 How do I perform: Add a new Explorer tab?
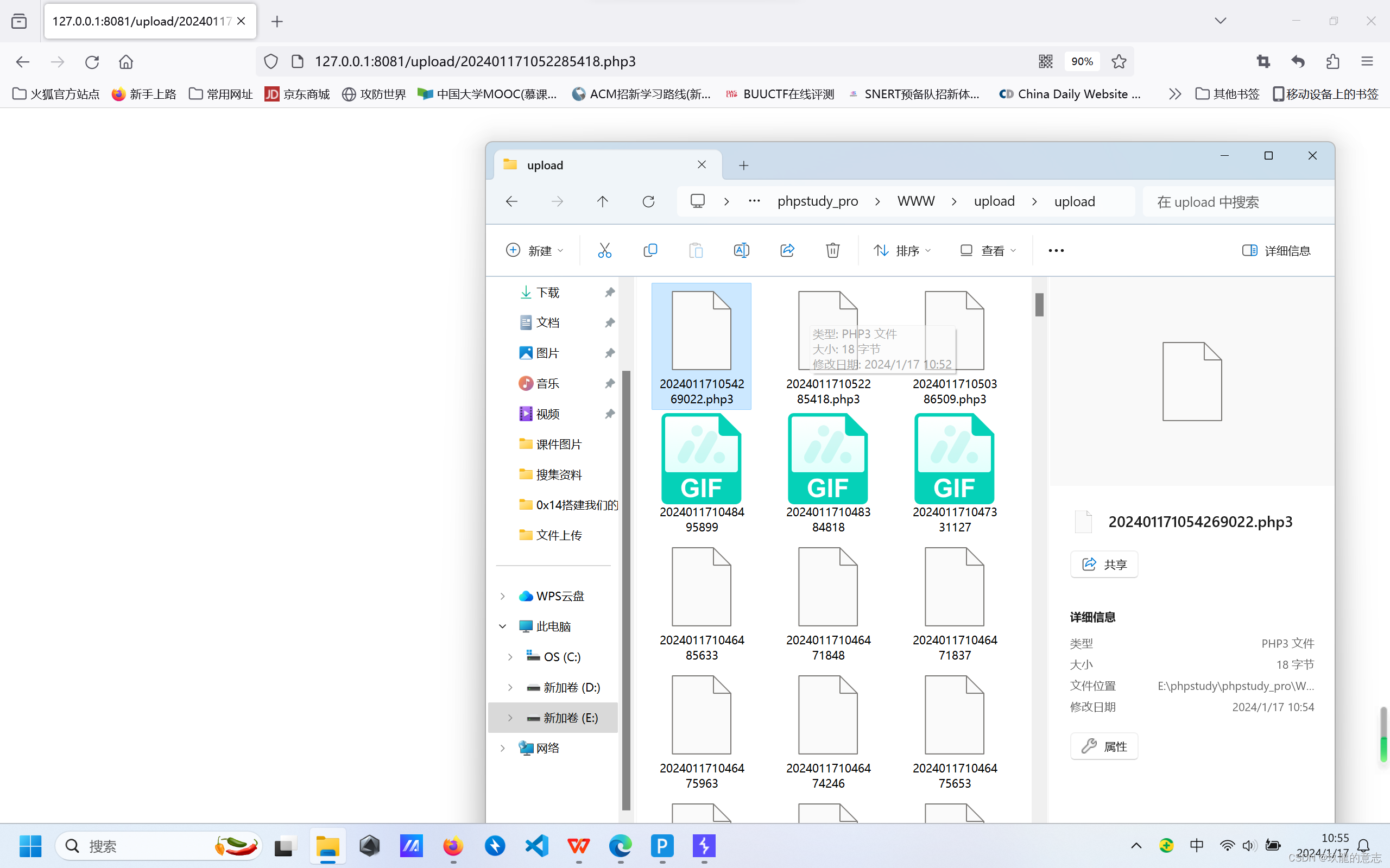(x=743, y=166)
